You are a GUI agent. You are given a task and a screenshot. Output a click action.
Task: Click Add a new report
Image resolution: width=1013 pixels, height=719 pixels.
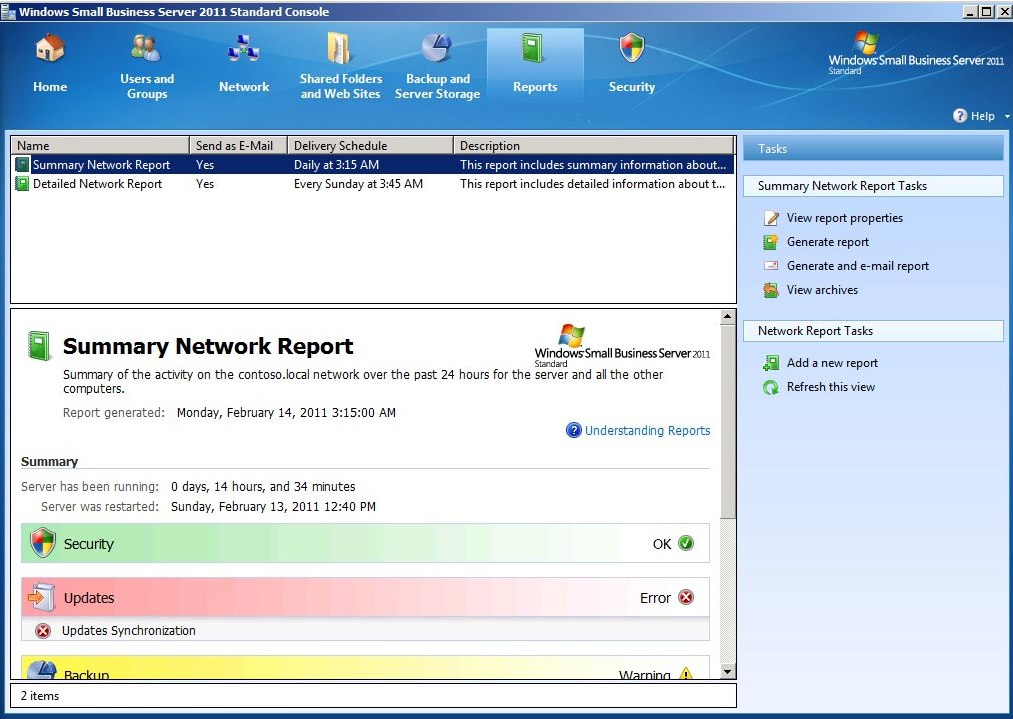[832, 363]
